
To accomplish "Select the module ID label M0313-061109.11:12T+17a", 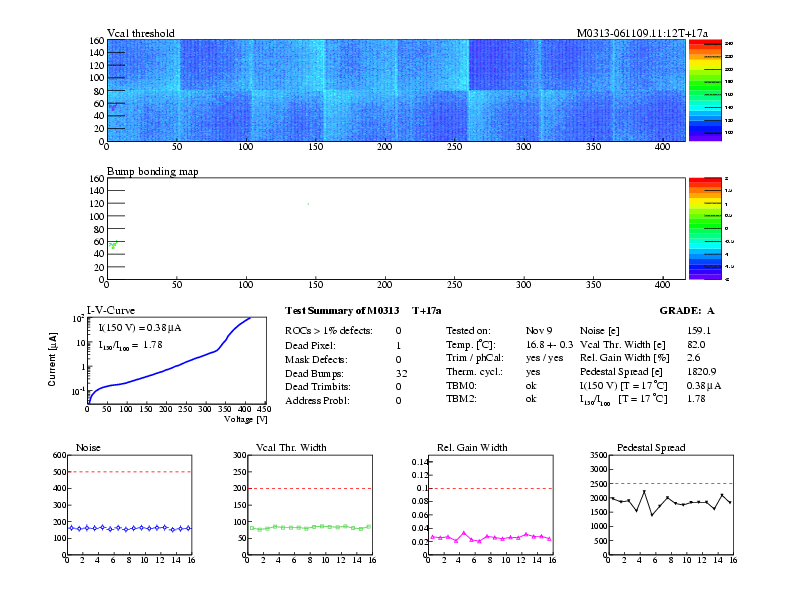I will pyautogui.click(x=642, y=33).
